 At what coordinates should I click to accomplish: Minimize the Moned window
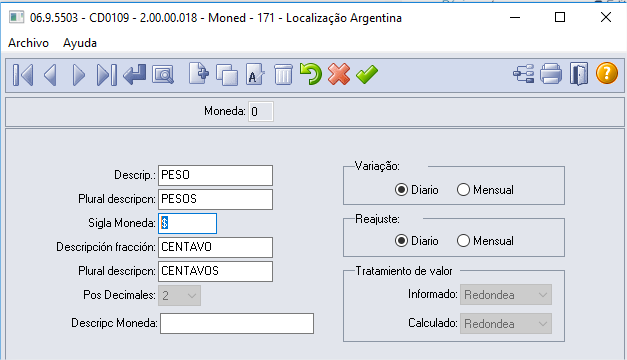(x=515, y=18)
